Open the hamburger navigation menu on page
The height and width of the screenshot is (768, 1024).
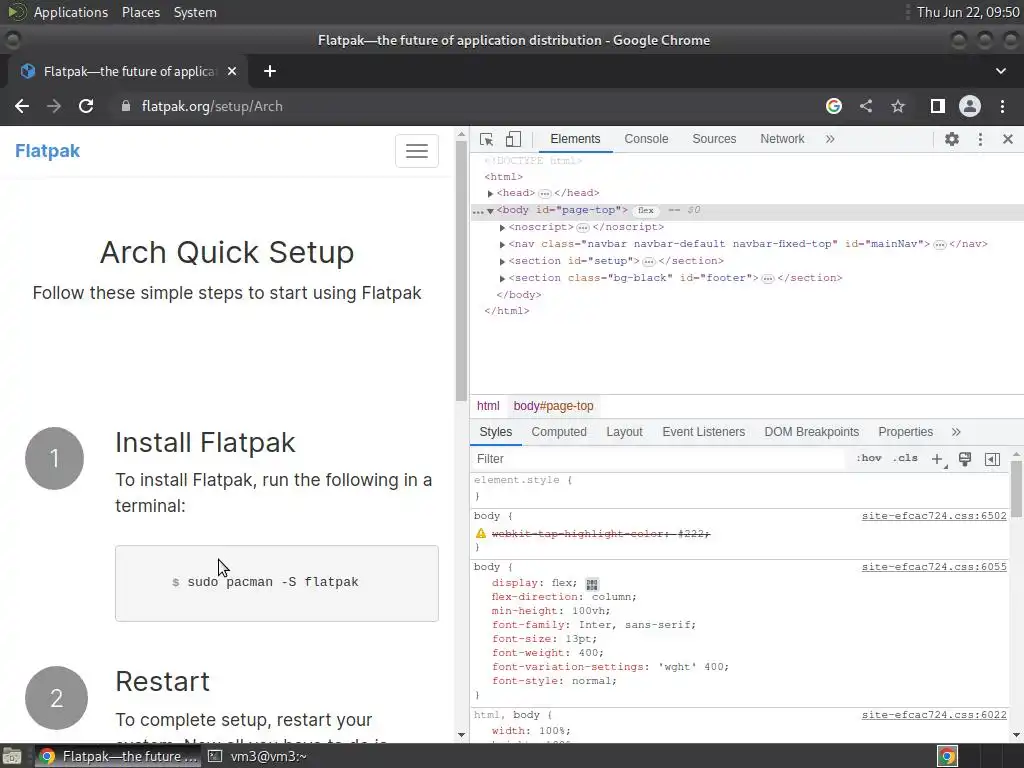coord(417,151)
